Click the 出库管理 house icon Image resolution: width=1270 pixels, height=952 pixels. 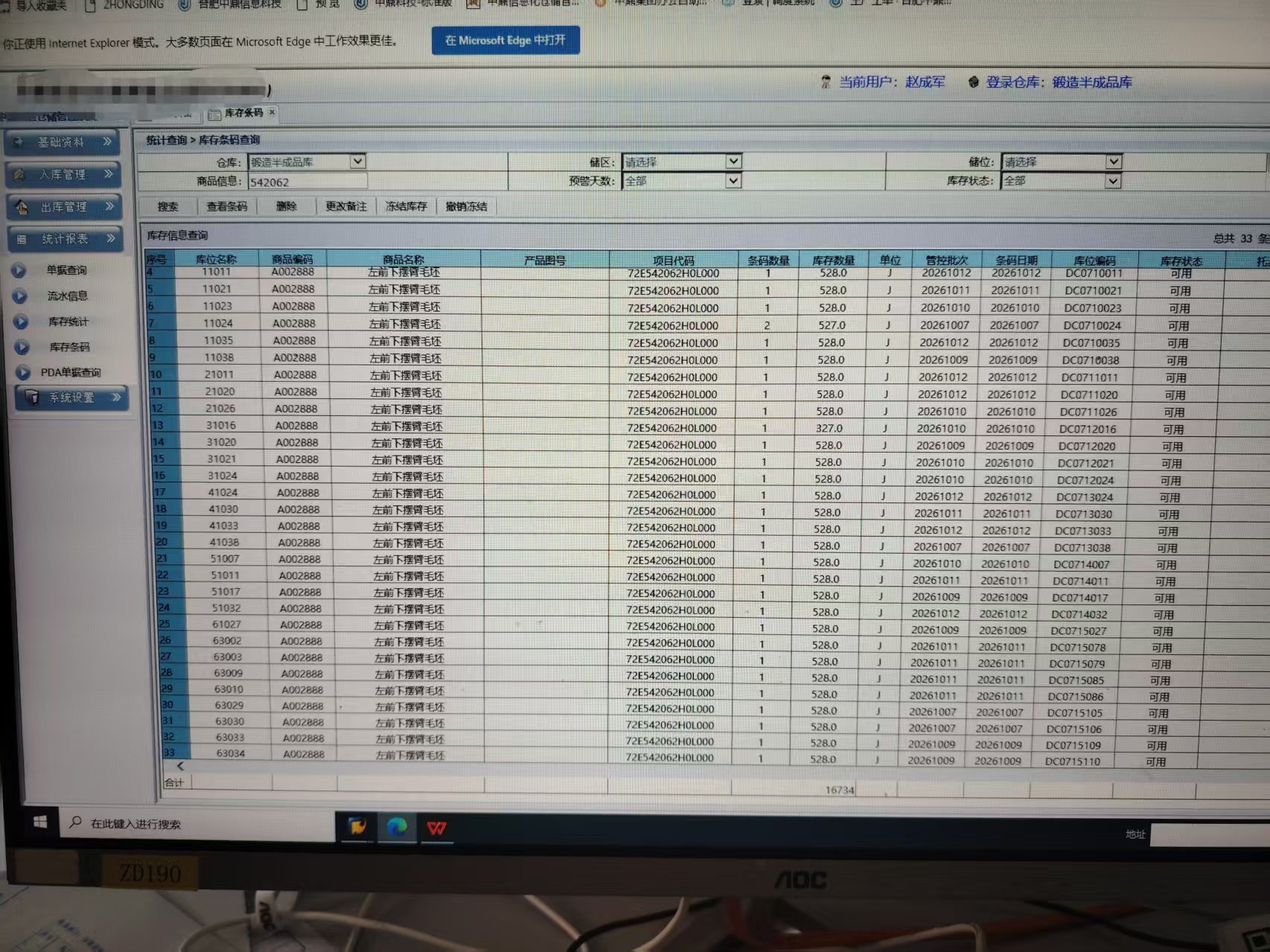(22, 207)
